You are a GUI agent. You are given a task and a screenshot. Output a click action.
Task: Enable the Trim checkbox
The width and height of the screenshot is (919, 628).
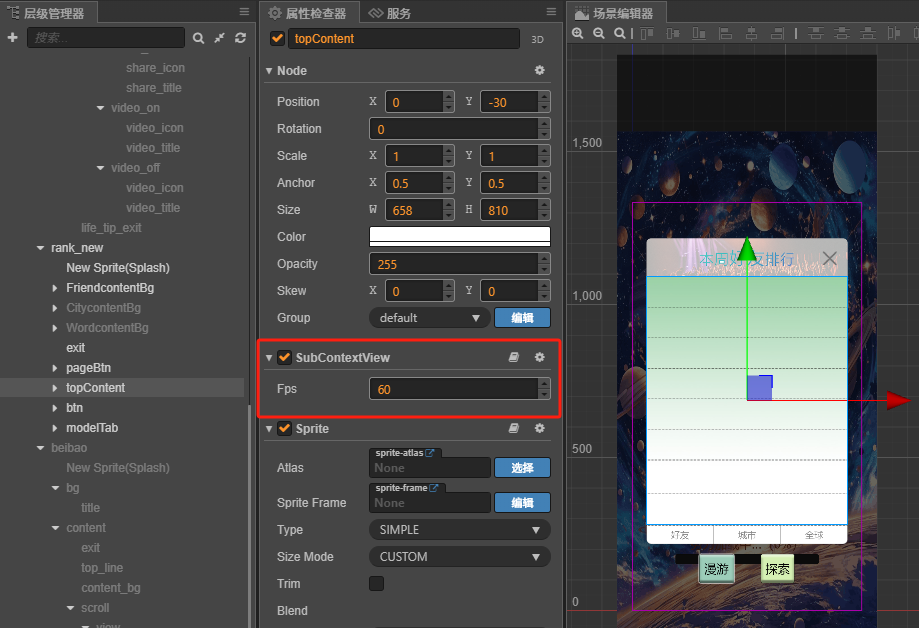click(377, 583)
